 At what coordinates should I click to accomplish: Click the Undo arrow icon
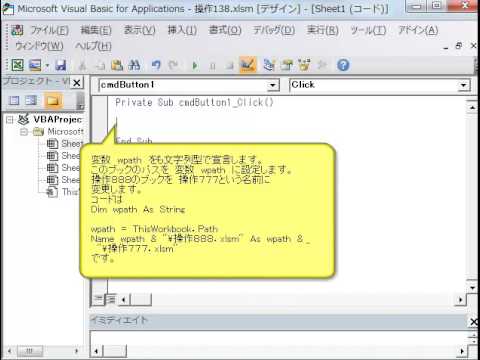click(x=156, y=65)
